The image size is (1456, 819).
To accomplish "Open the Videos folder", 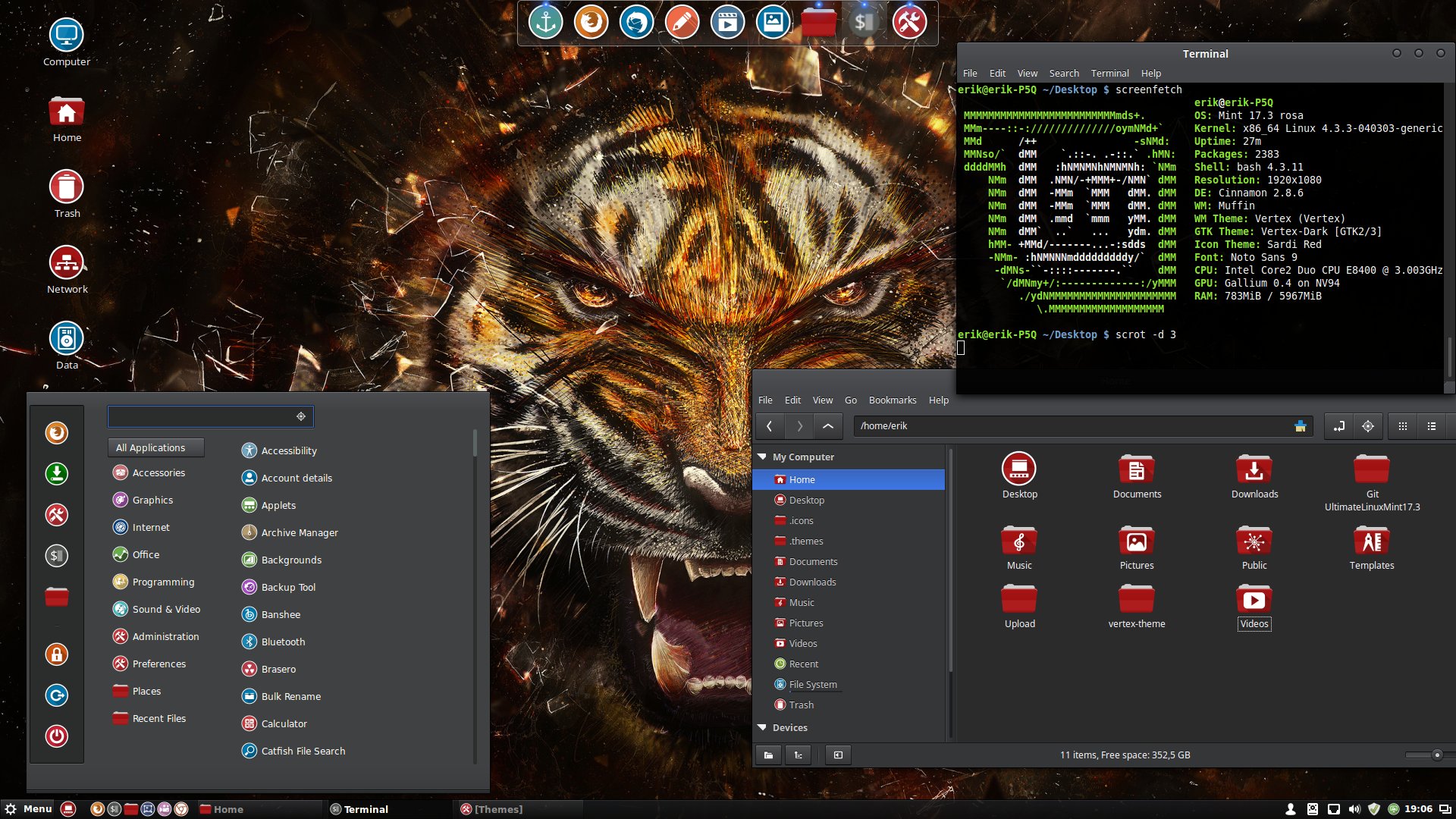I will point(1254,601).
